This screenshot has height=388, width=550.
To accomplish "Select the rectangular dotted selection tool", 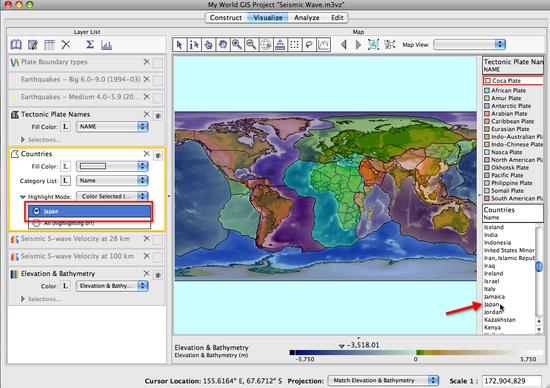I will 295,45.
